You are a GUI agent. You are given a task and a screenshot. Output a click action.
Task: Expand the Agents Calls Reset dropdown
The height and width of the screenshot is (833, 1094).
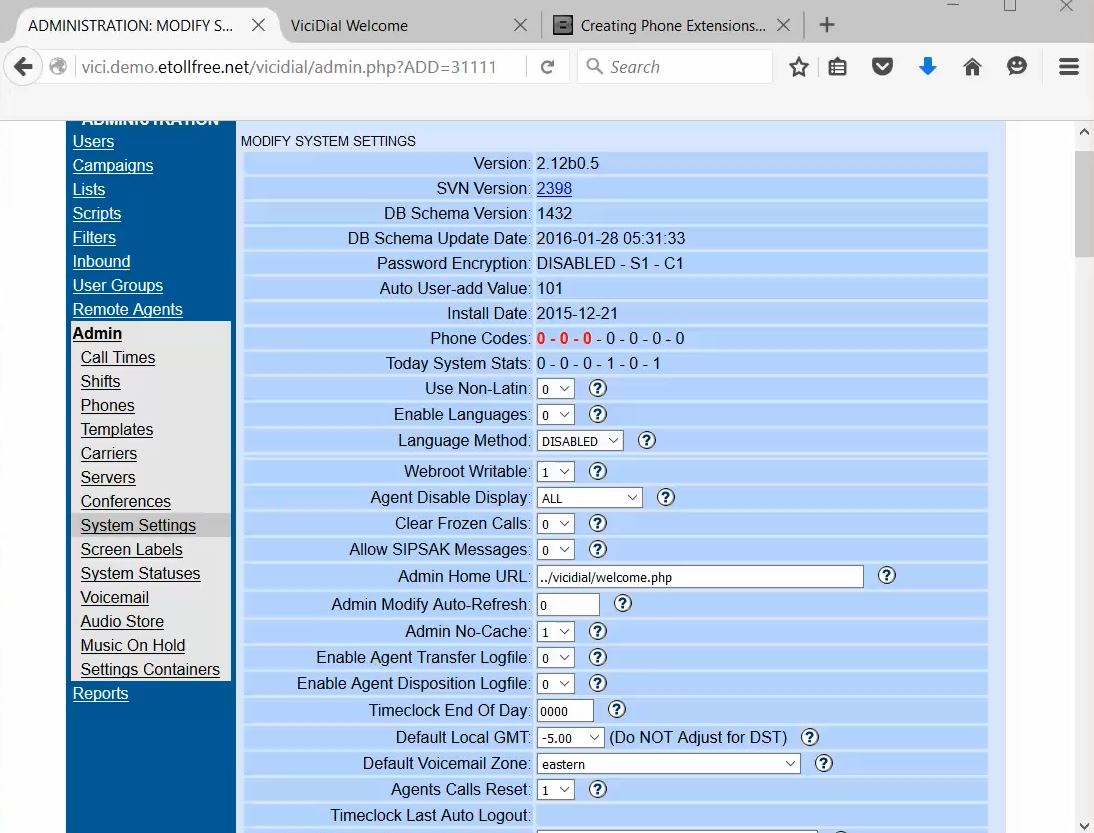point(556,790)
